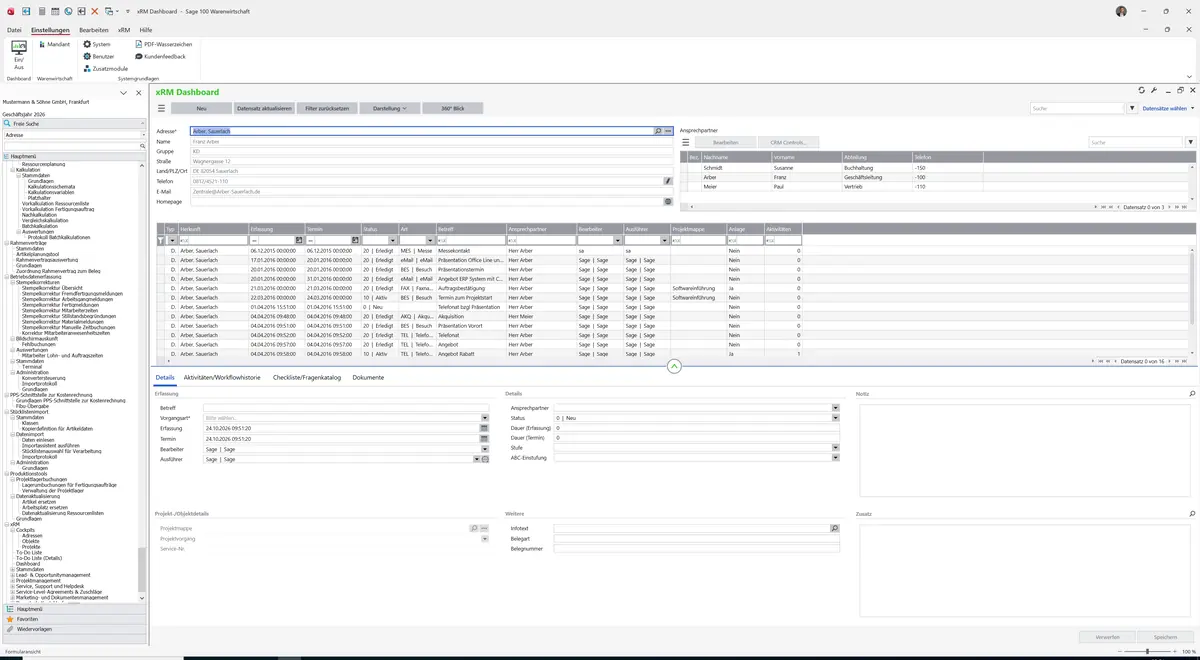Select Dashboard in the xRM tree
Screen dimensions: 1200x660
point(28,563)
